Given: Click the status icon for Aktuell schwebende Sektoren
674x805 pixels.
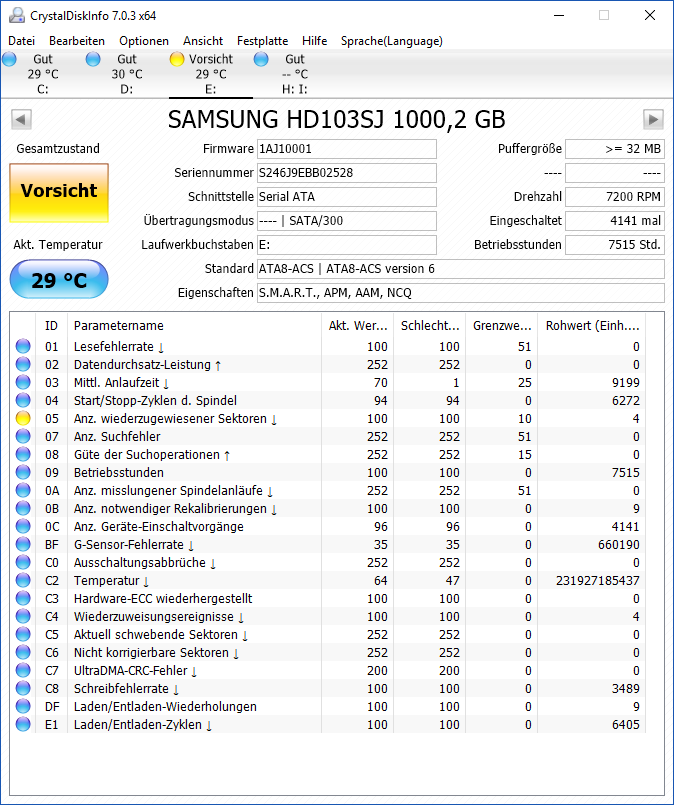Looking at the screenshot, I should 23,634.
